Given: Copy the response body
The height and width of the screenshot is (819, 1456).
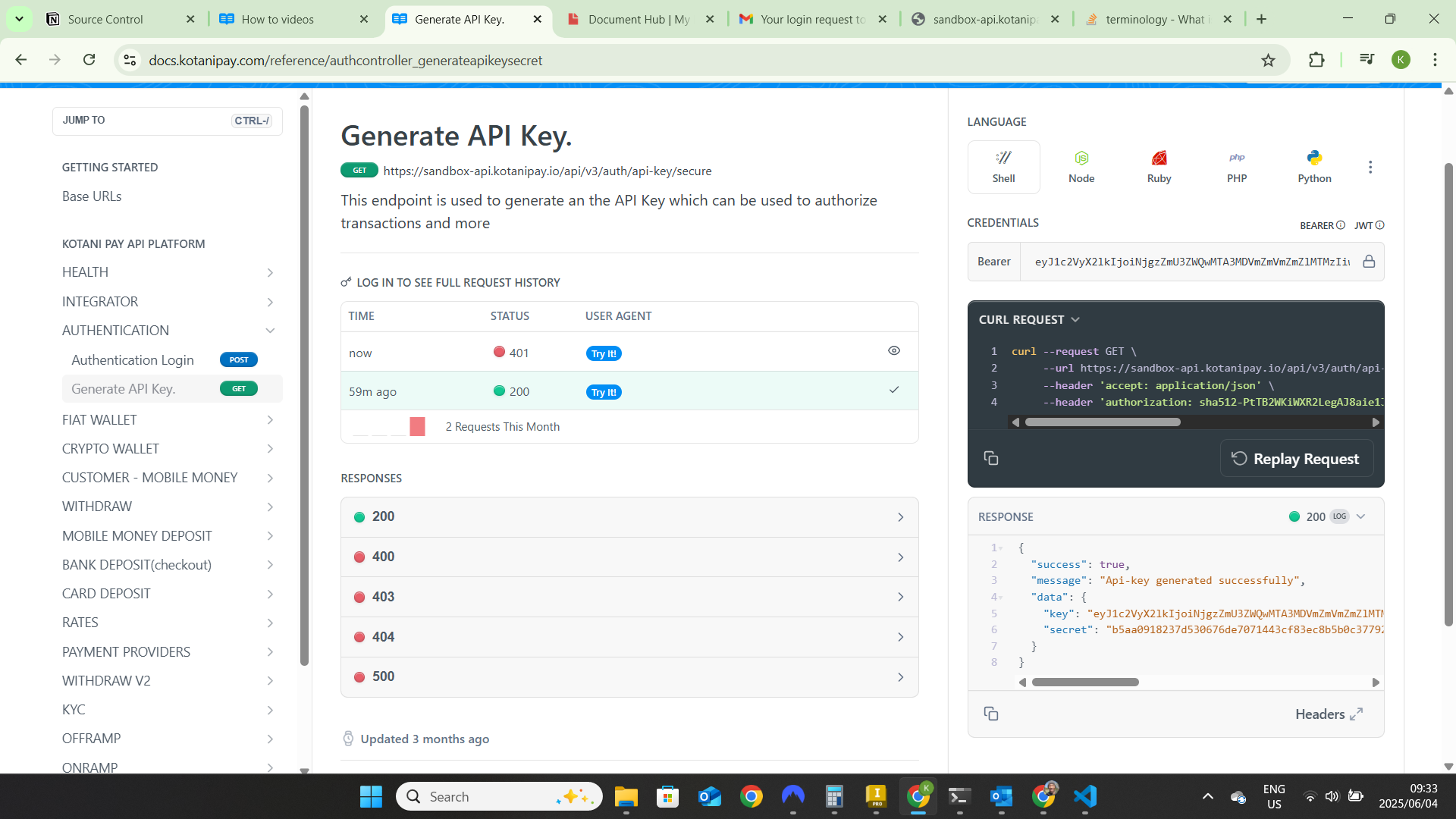Looking at the screenshot, I should tap(990, 714).
